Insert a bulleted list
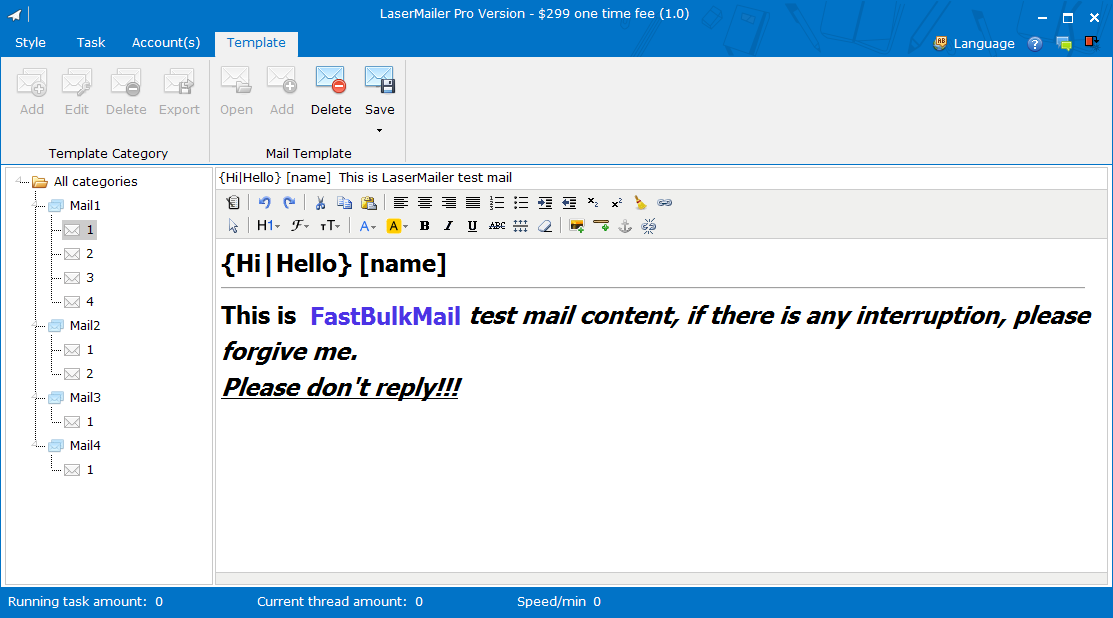This screenshot has width=1113, height=618. tap(521, 203)
